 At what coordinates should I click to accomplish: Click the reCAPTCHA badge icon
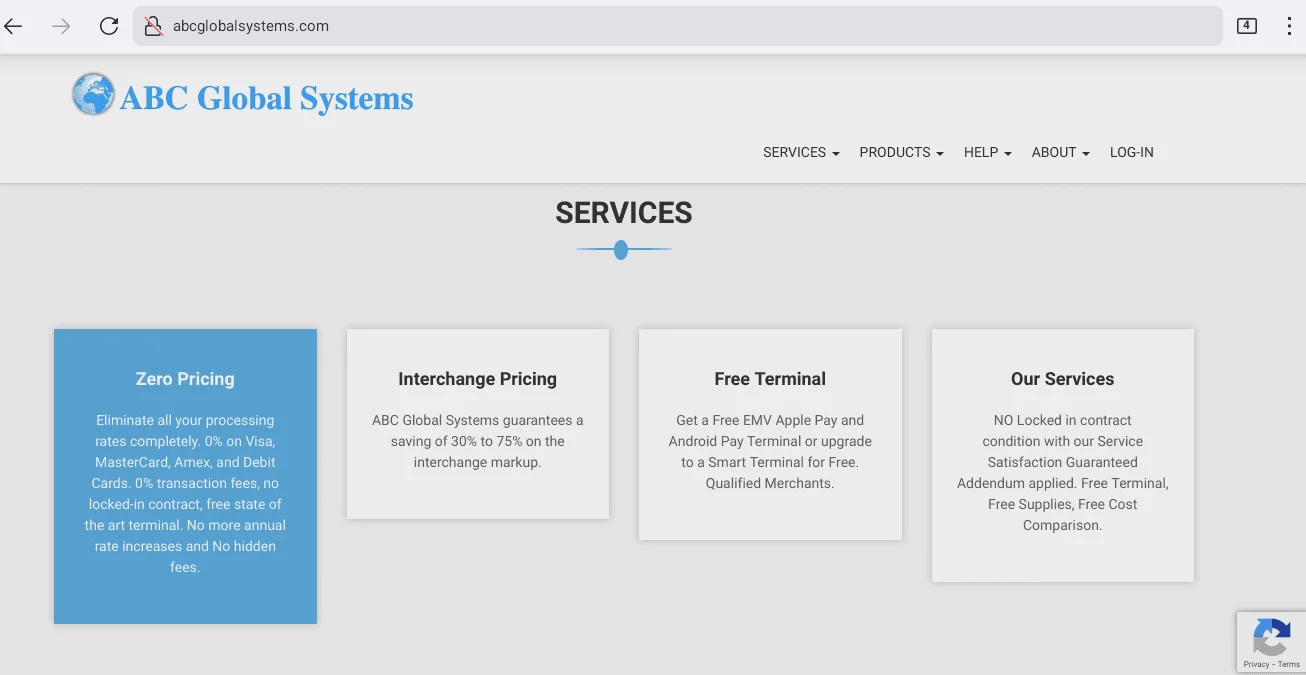point(1271,637)
